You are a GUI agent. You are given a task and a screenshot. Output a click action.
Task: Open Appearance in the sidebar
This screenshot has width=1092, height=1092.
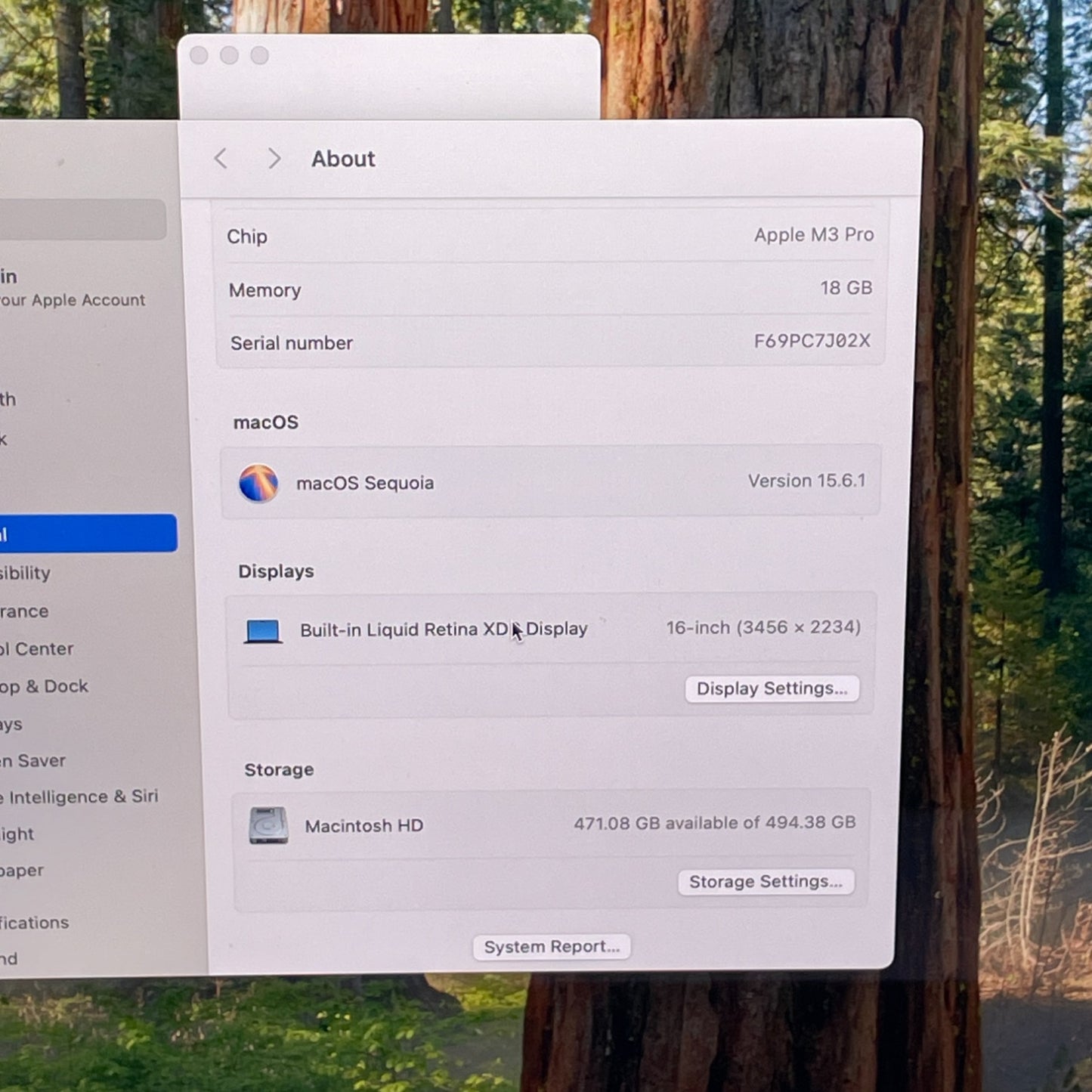click(25, 611)
